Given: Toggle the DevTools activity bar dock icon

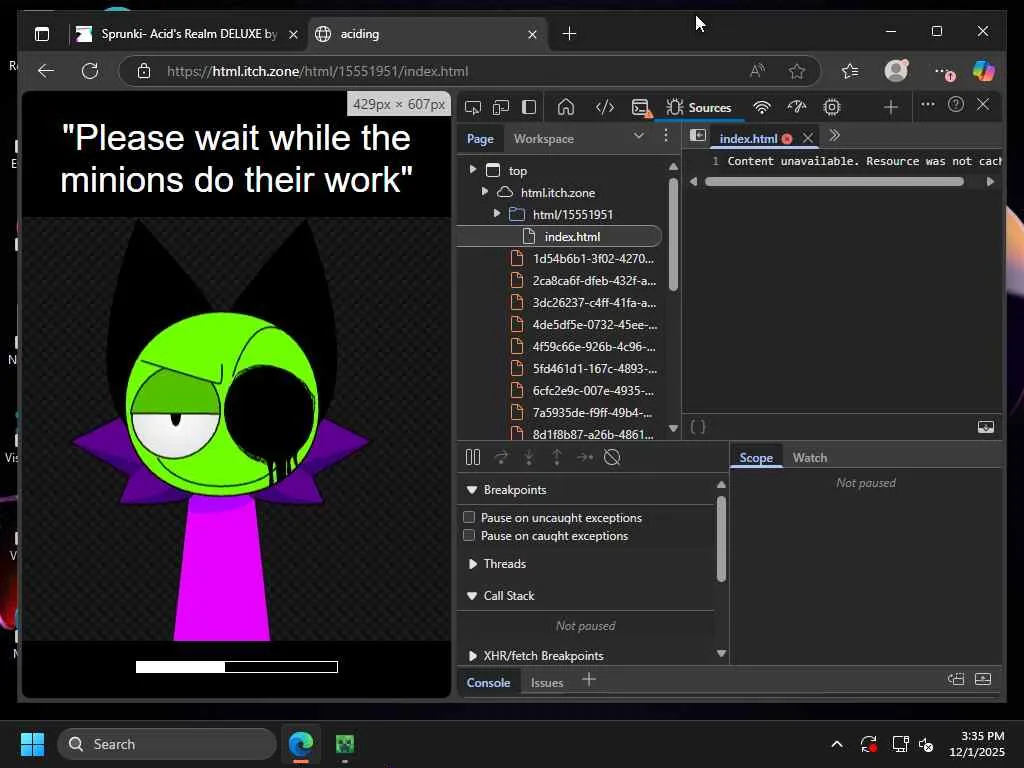Looking at the screenshot, I should pyautogui.click(x=529, y=107).
